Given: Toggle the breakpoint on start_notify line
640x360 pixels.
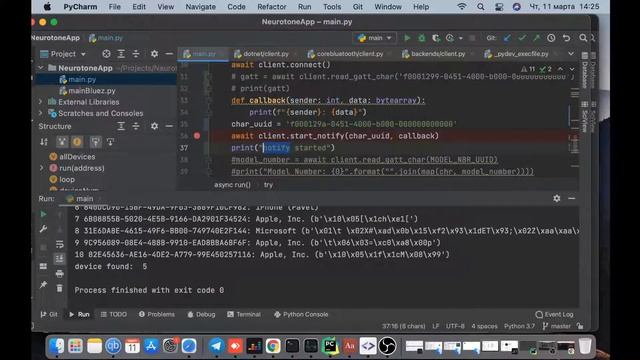Looking at the screenshot, I should 197,136.
